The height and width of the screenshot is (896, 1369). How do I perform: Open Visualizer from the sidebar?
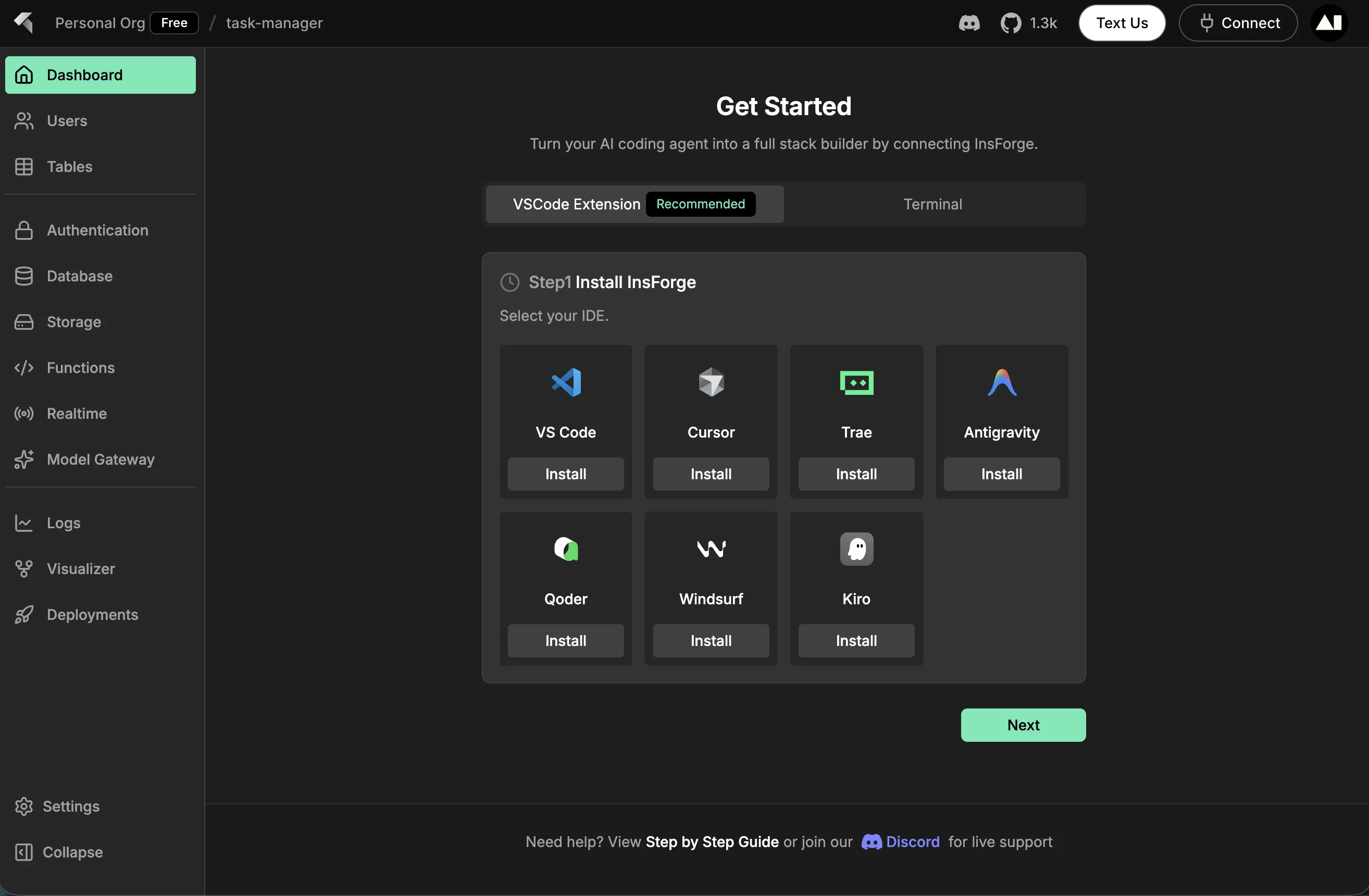pyautogui.click(x=101, y=569)
